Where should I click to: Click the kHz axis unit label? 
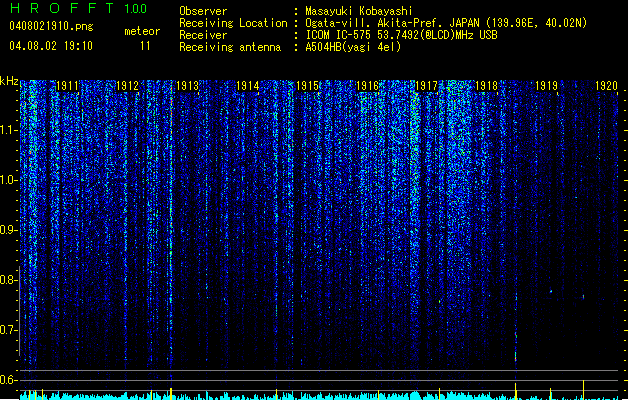(x=9, y=81)
